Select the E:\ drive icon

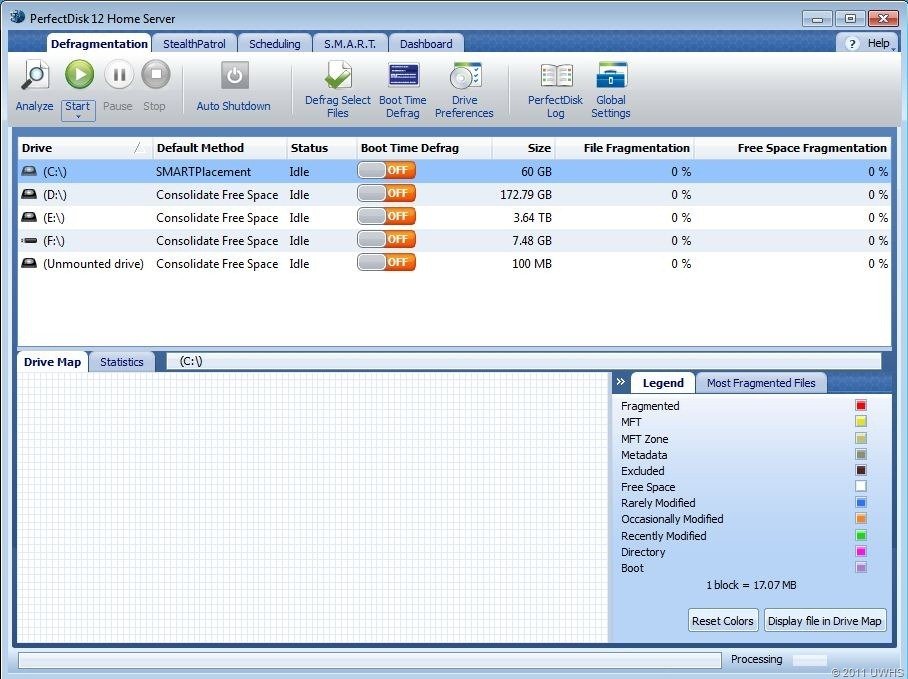coord(29,218)
